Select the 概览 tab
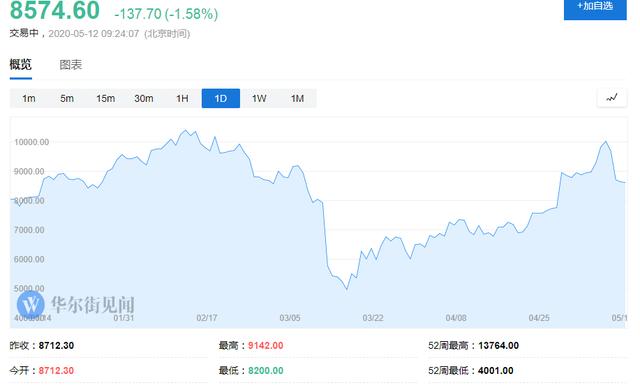This screenshot has width=640, height=390. [20, 64]
